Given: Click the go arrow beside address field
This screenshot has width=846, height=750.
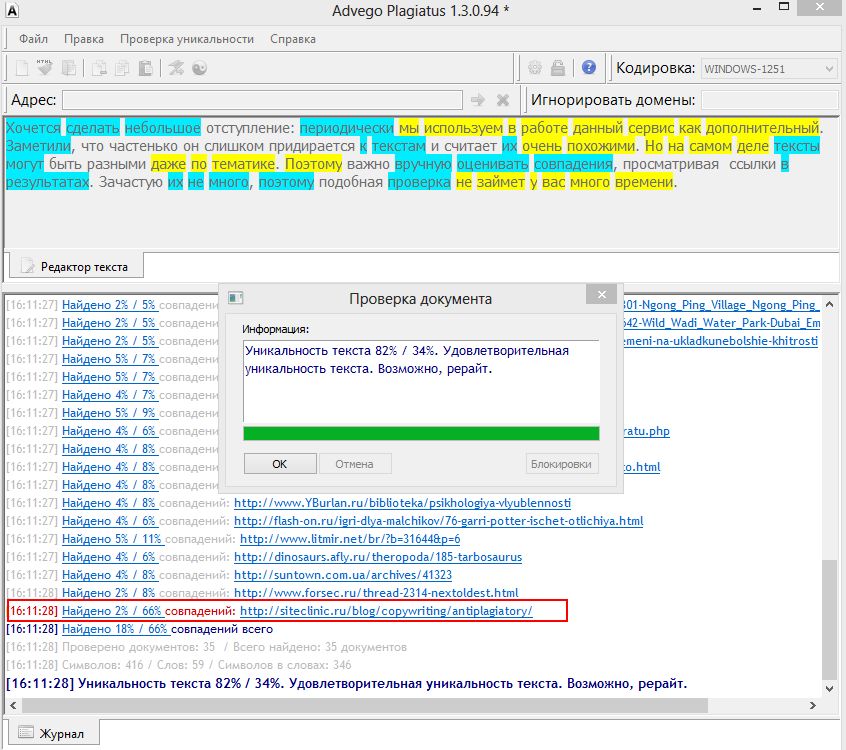Looking at the screenshot, I should (477, 100).
